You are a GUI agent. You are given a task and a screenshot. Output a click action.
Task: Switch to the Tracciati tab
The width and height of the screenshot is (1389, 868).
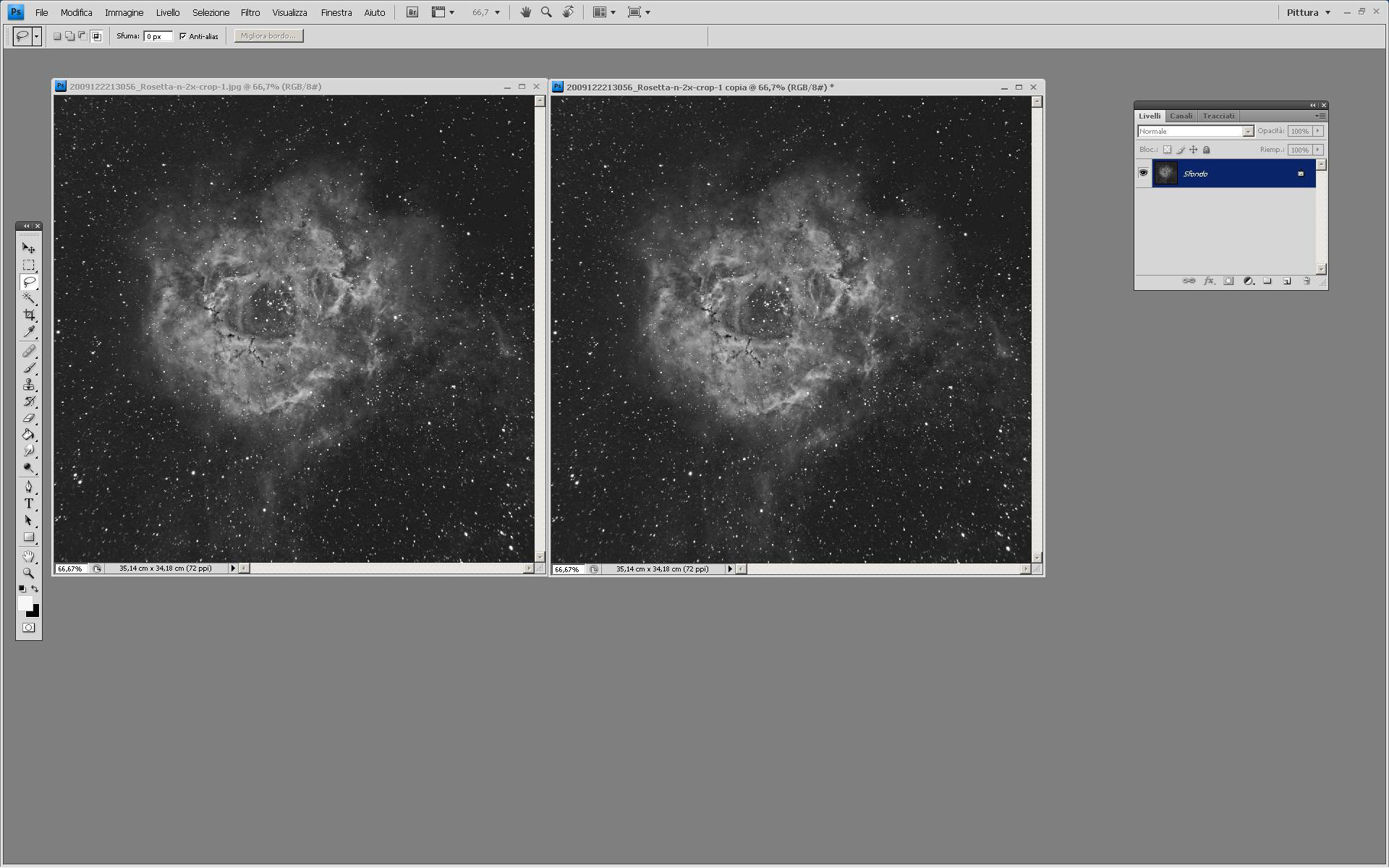(1219, 116)
